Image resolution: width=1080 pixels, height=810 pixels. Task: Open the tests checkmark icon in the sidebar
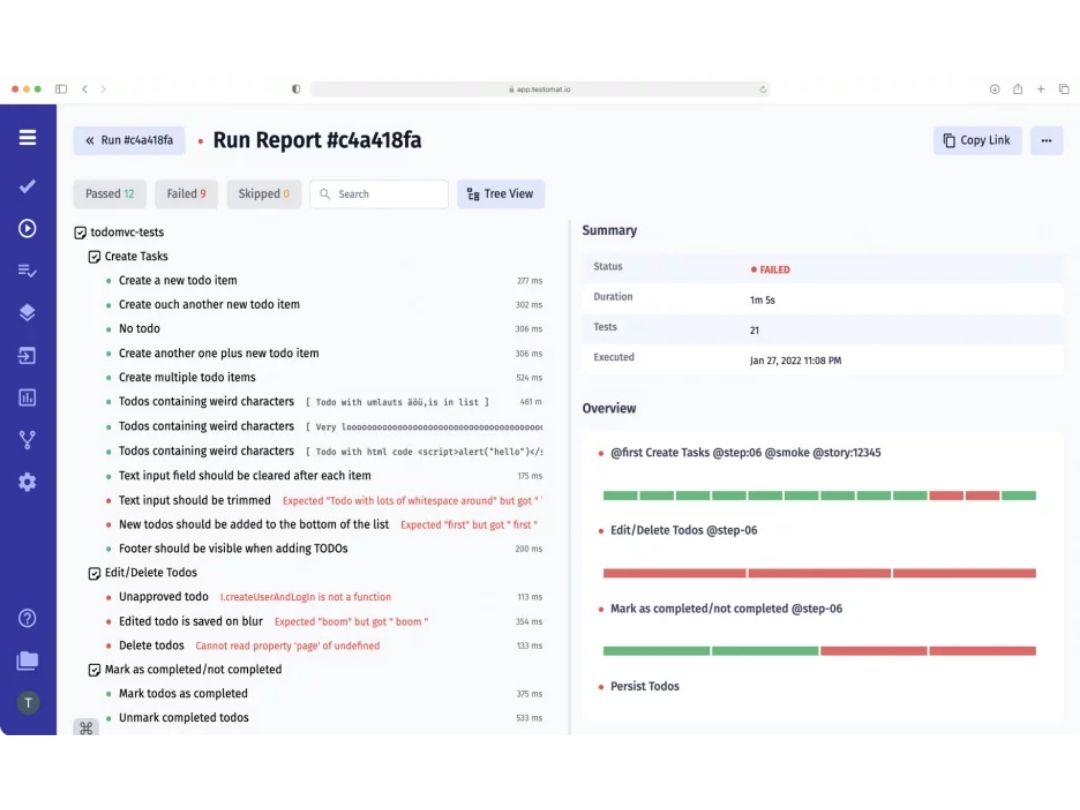28,186
